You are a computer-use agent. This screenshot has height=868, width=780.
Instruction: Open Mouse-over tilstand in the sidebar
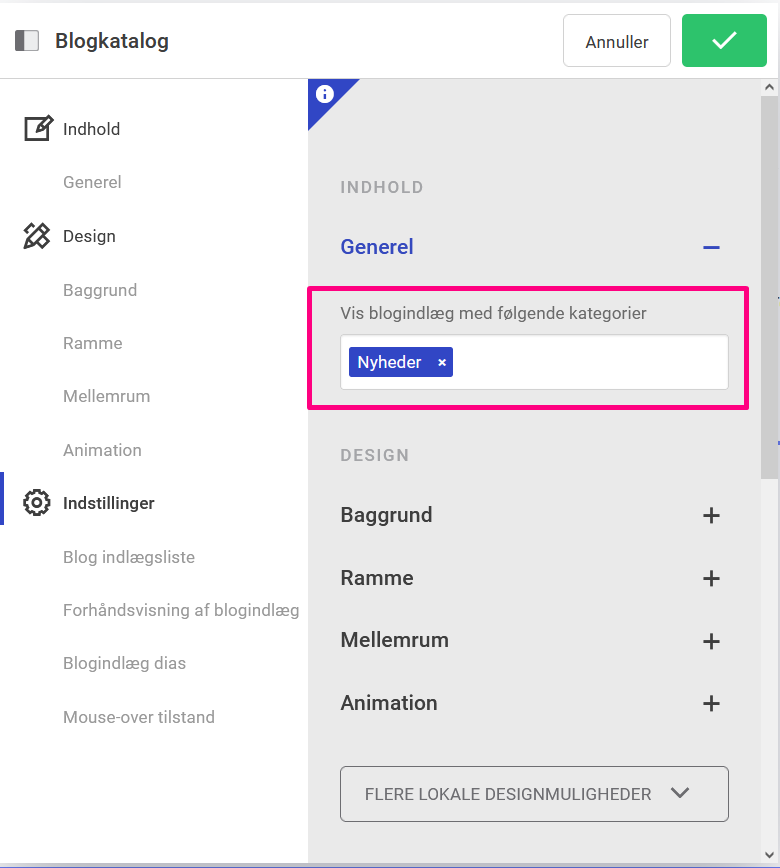pyautogui.click(x=138, y=717)
